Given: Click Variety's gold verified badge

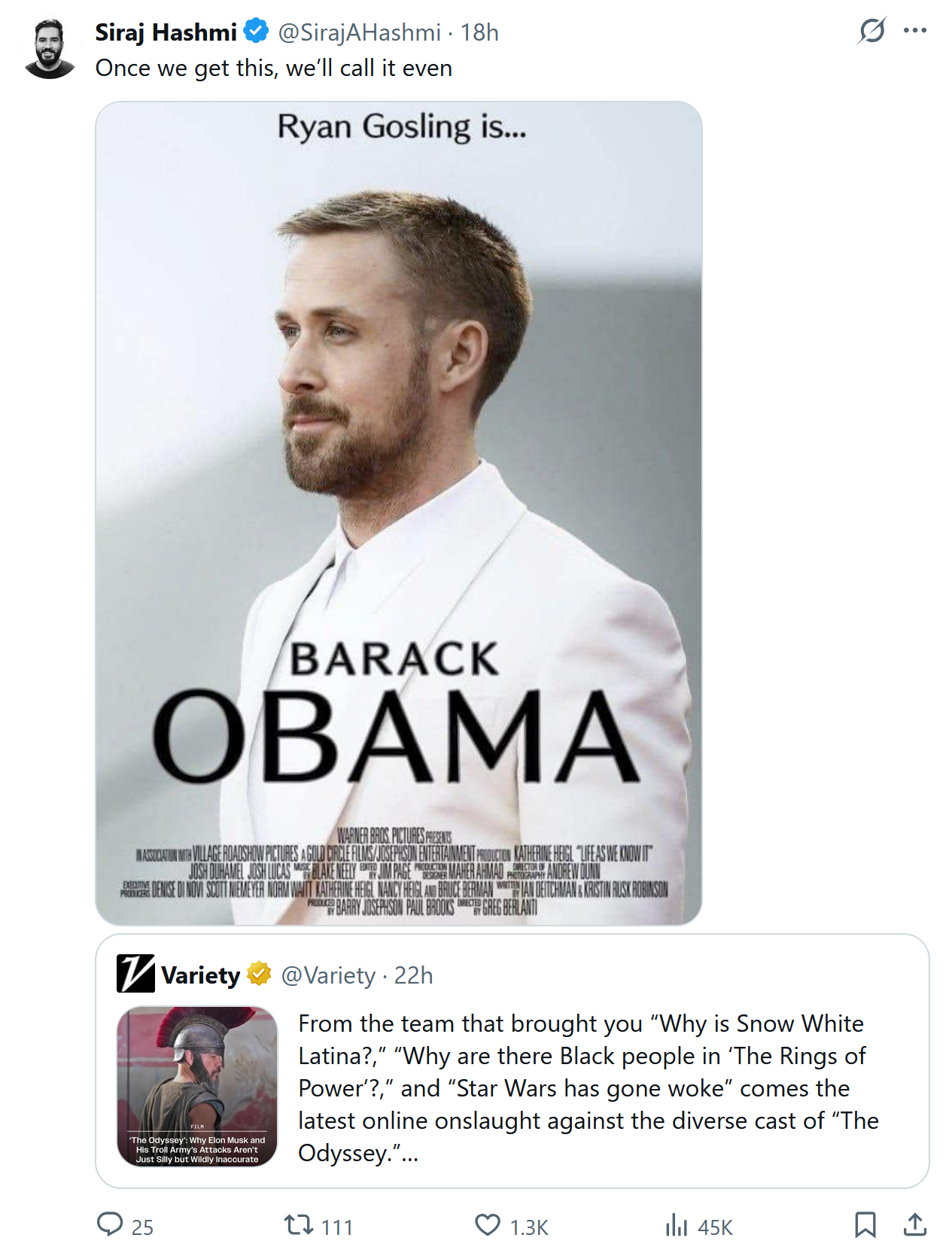Looking at the screenshot, I should point(259,973).
